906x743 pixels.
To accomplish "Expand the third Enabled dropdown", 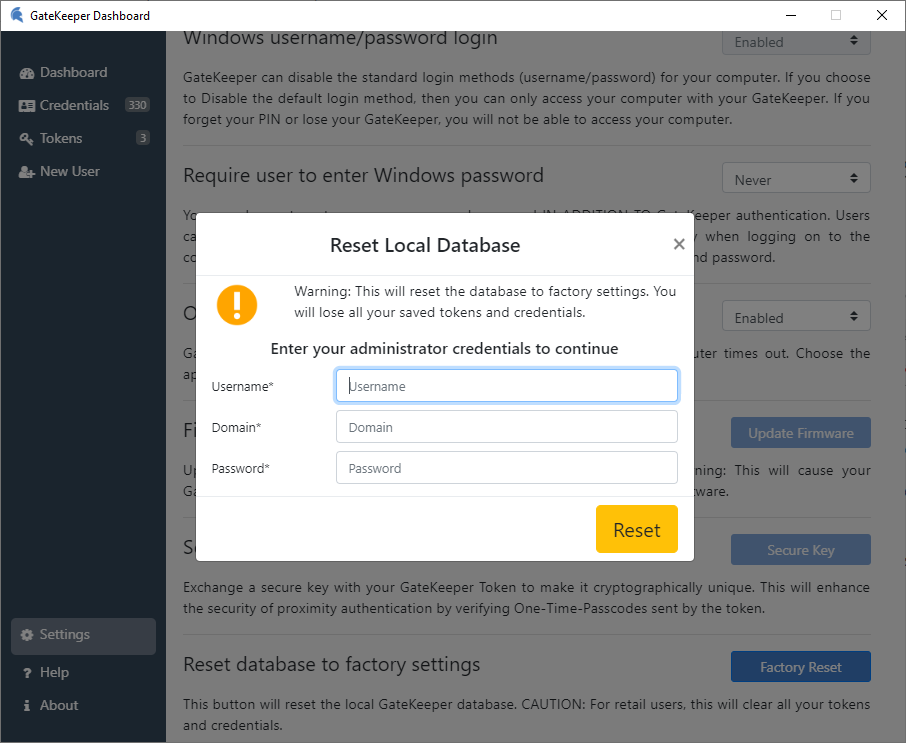I will coord(796,318).
